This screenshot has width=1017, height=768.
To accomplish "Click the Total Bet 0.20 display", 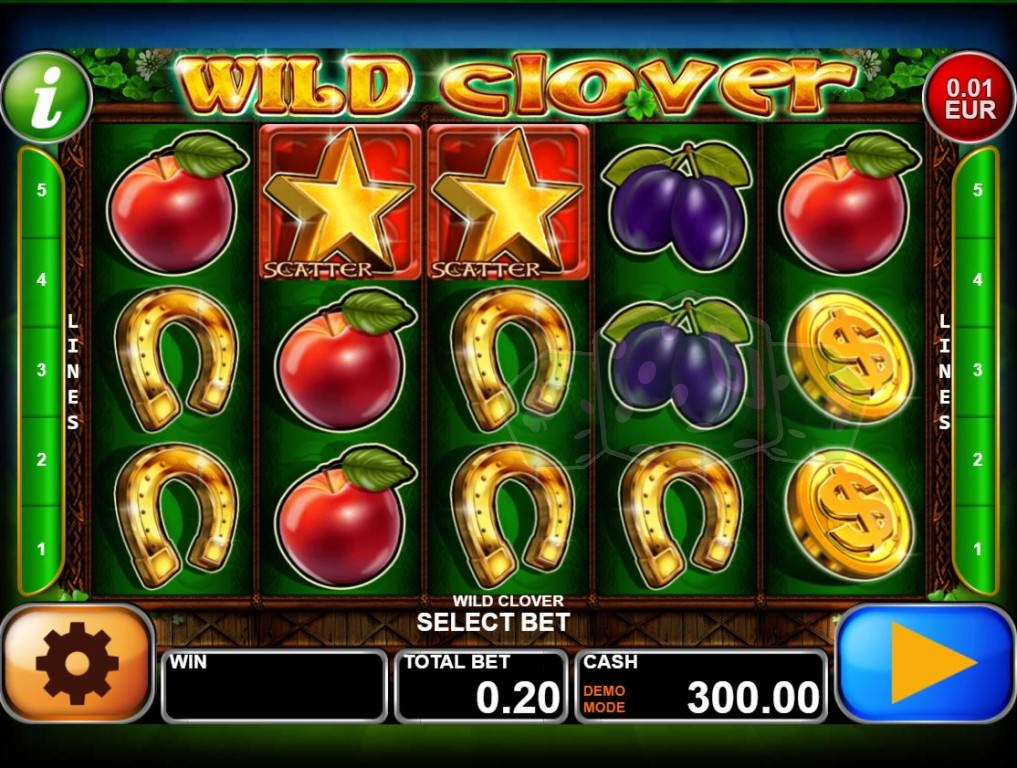I will point(481,686).
